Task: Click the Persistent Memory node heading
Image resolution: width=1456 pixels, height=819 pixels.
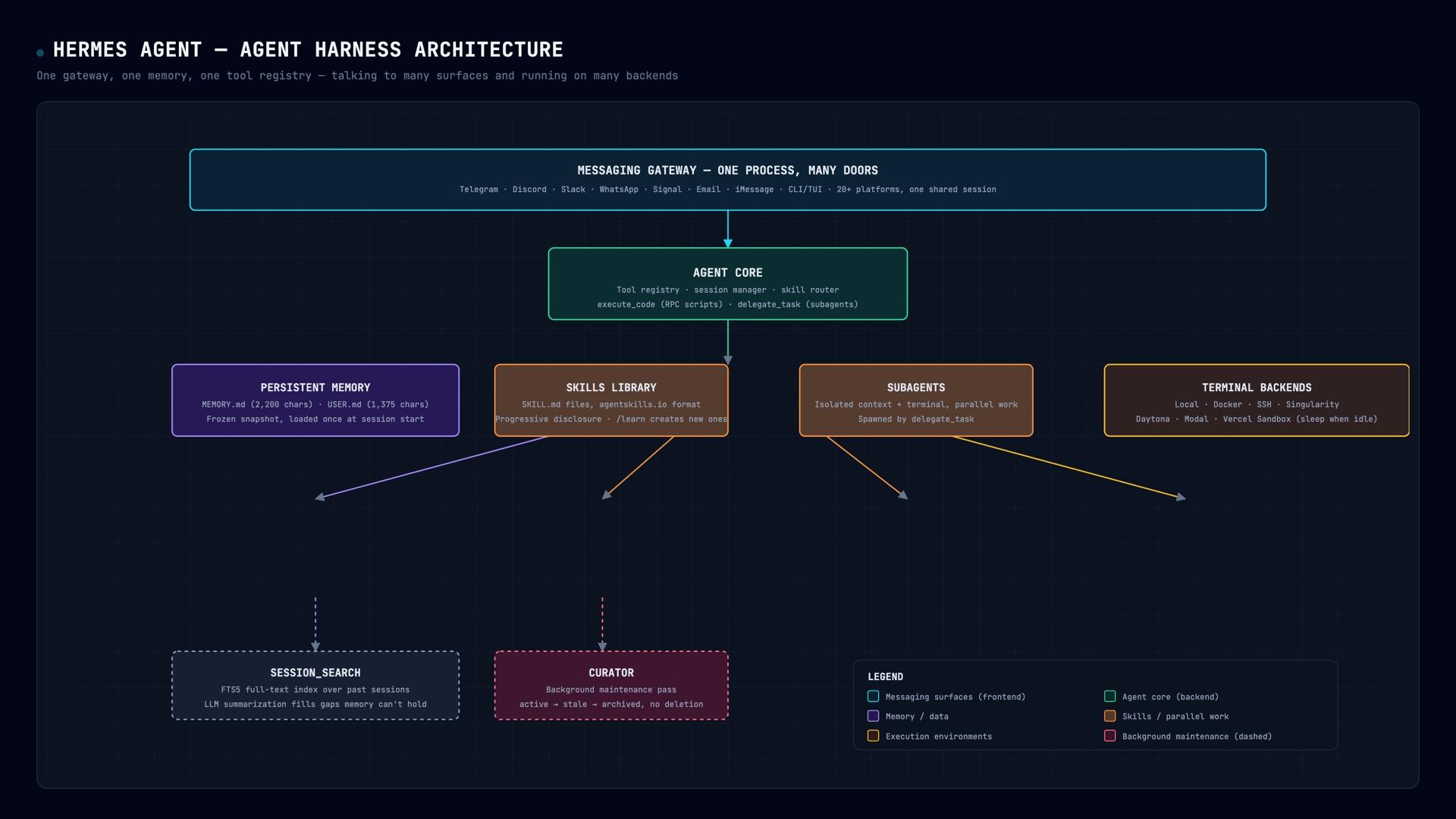Action: (x=315, y=388)
